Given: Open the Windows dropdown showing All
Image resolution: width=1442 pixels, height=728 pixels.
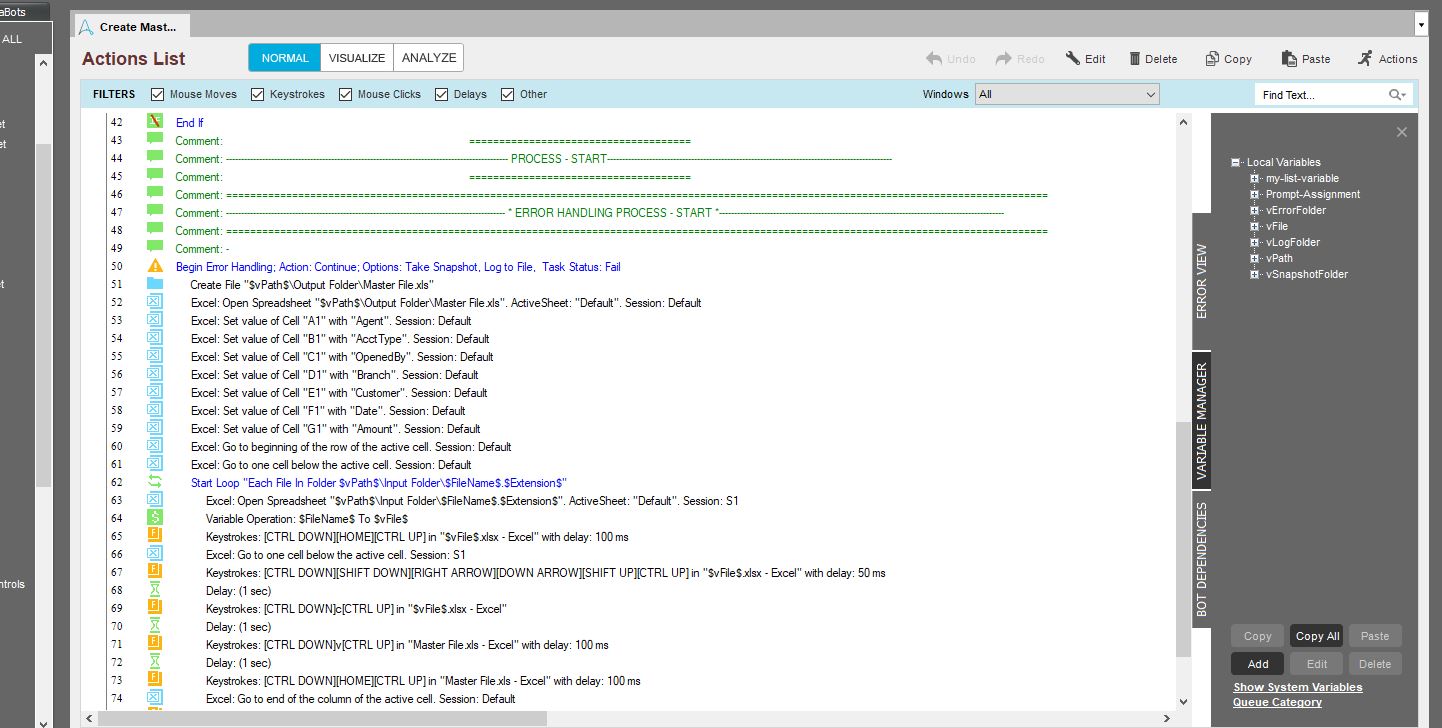Looking at the screenshot, I should click(x=1066, y=94).
